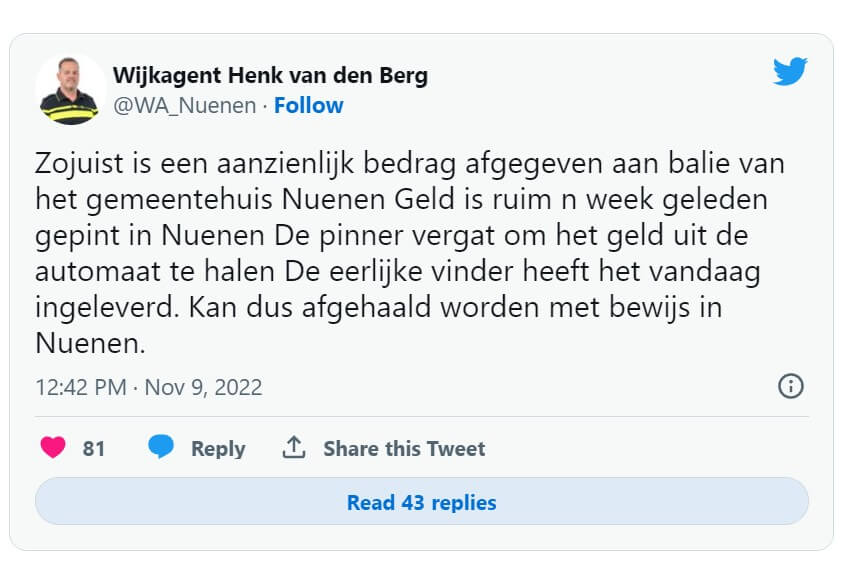849x566 pixels.
Task: Open the Read 43 replies button
Action: point(421,502)
